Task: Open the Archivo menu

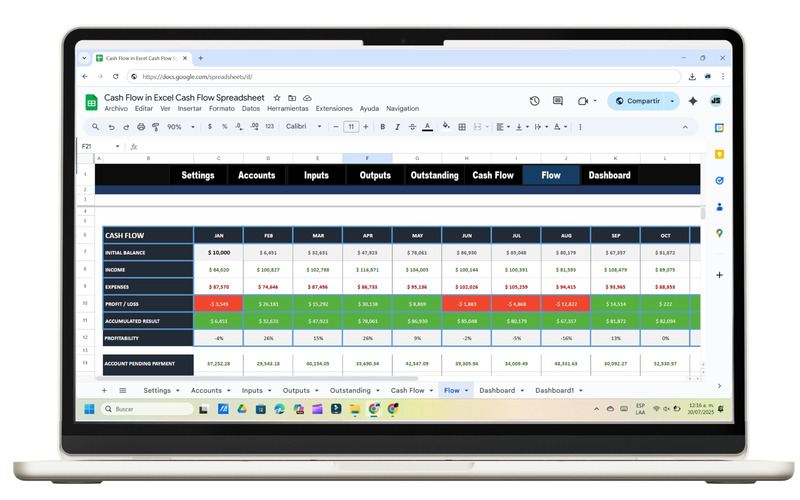Action: point(116,109)
